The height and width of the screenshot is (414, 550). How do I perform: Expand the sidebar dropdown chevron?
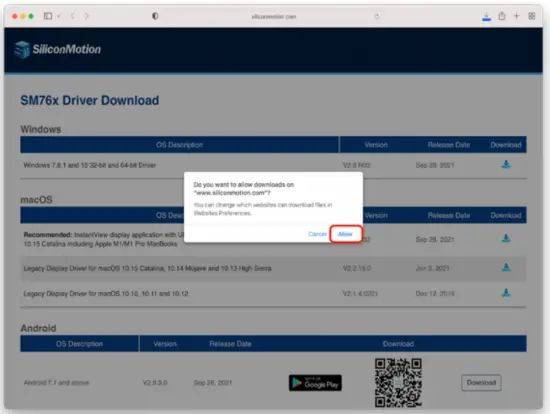pyautogui.click(x=58, y=16)
